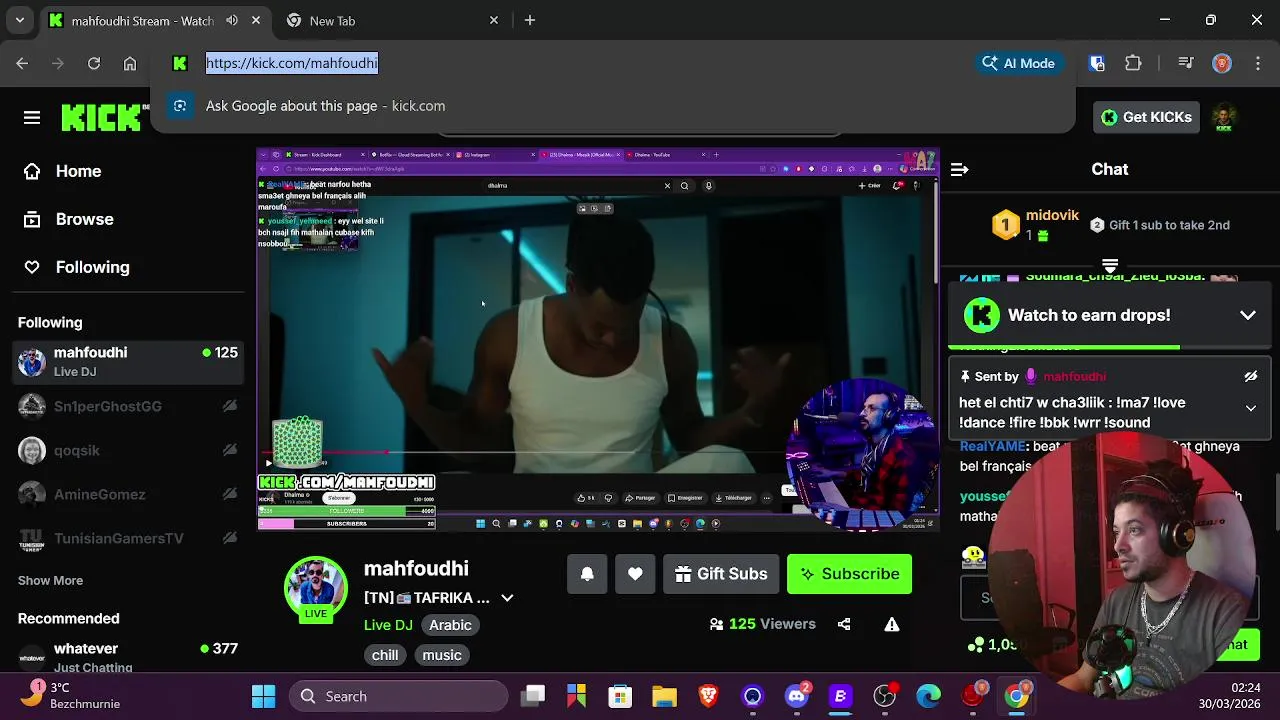The width and height of the screenshot is (1280, 720).
Task: Open AmineGomez offline channel
Action: (x=128, y=494)
